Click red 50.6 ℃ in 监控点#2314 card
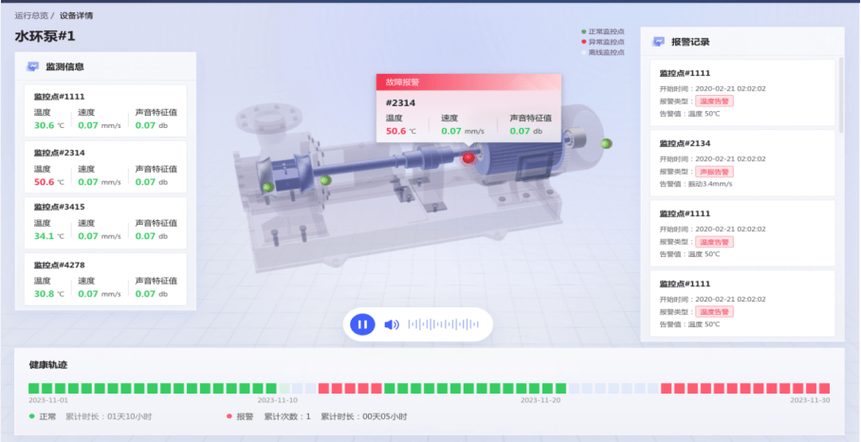 [x=49, y=182]
